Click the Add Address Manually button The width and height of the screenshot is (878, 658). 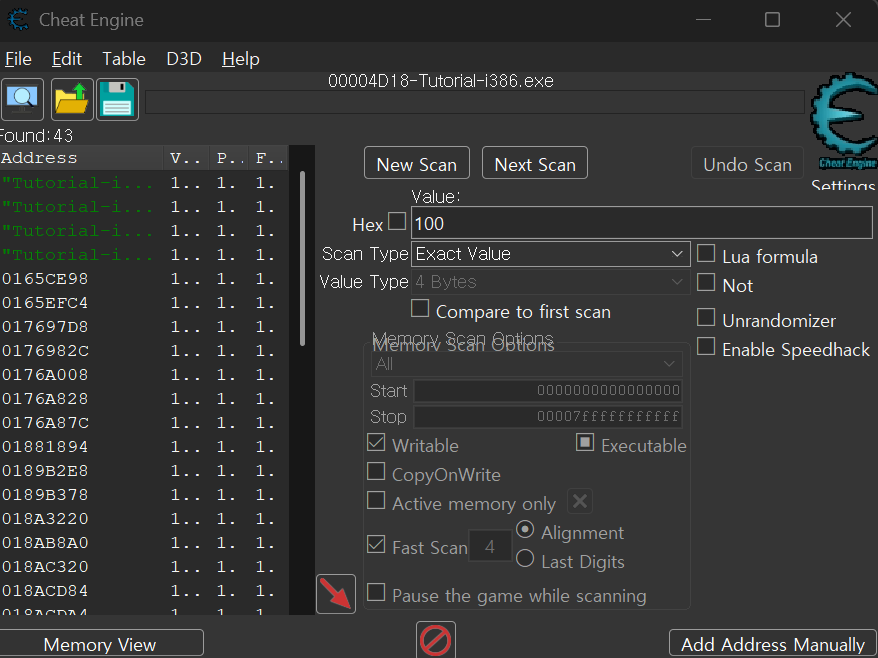pos(772,644)
